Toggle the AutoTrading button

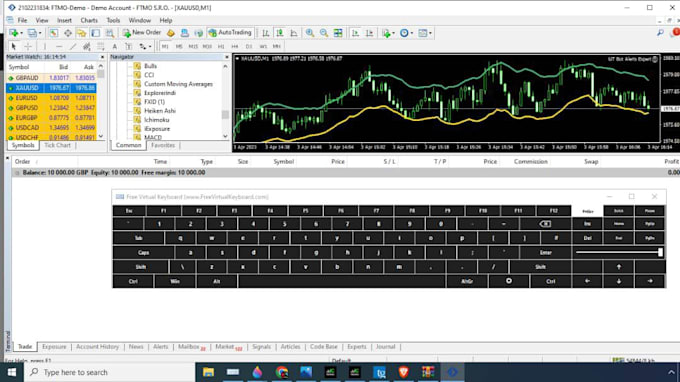230,33
